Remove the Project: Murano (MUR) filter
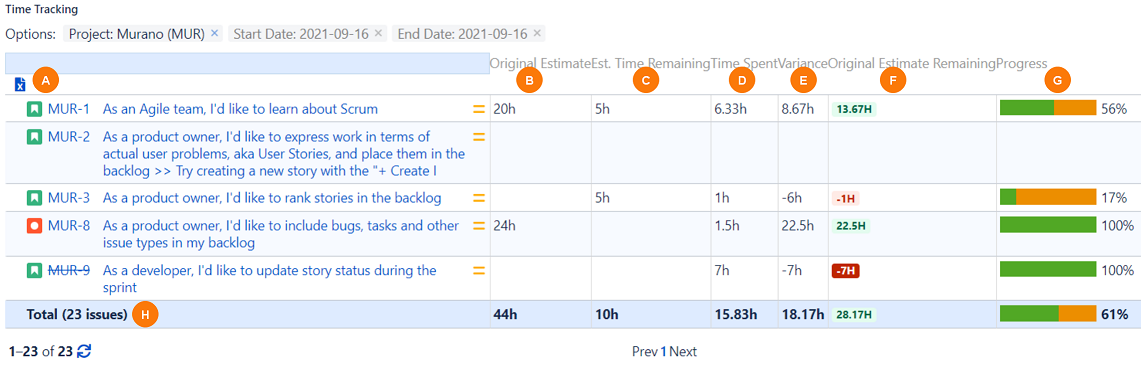1141x370 pixels. (214, 34)
